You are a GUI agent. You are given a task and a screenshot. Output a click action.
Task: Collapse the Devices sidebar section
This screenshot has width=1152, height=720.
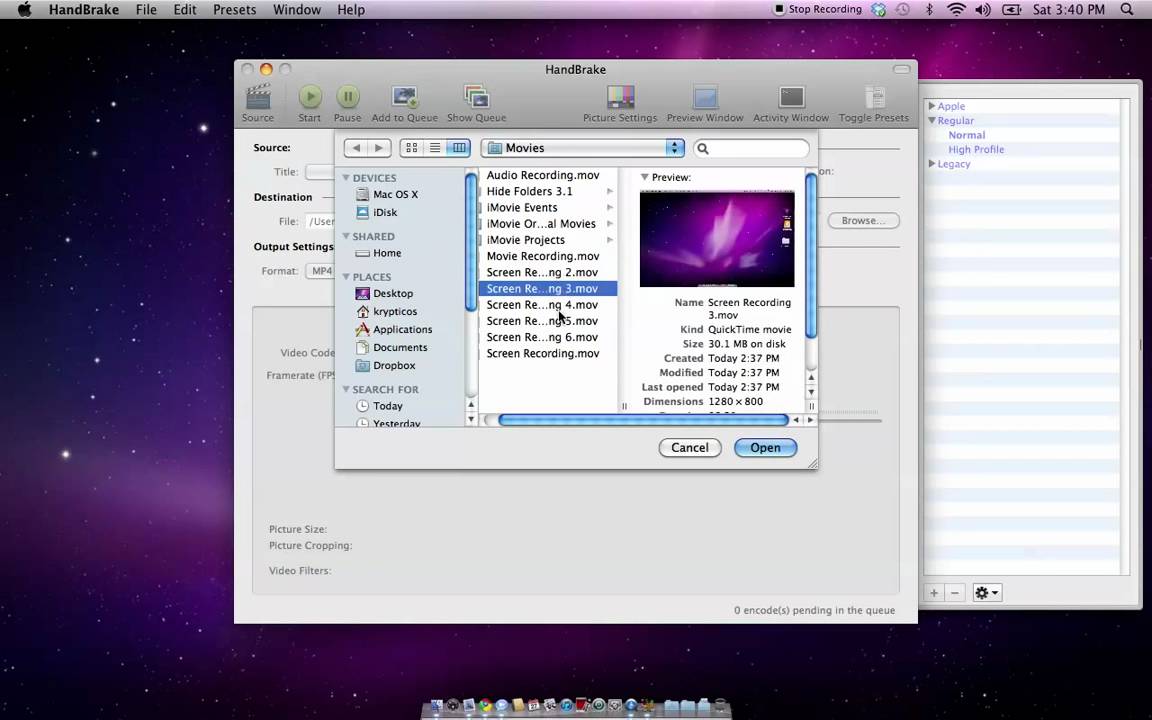[346, 178]
